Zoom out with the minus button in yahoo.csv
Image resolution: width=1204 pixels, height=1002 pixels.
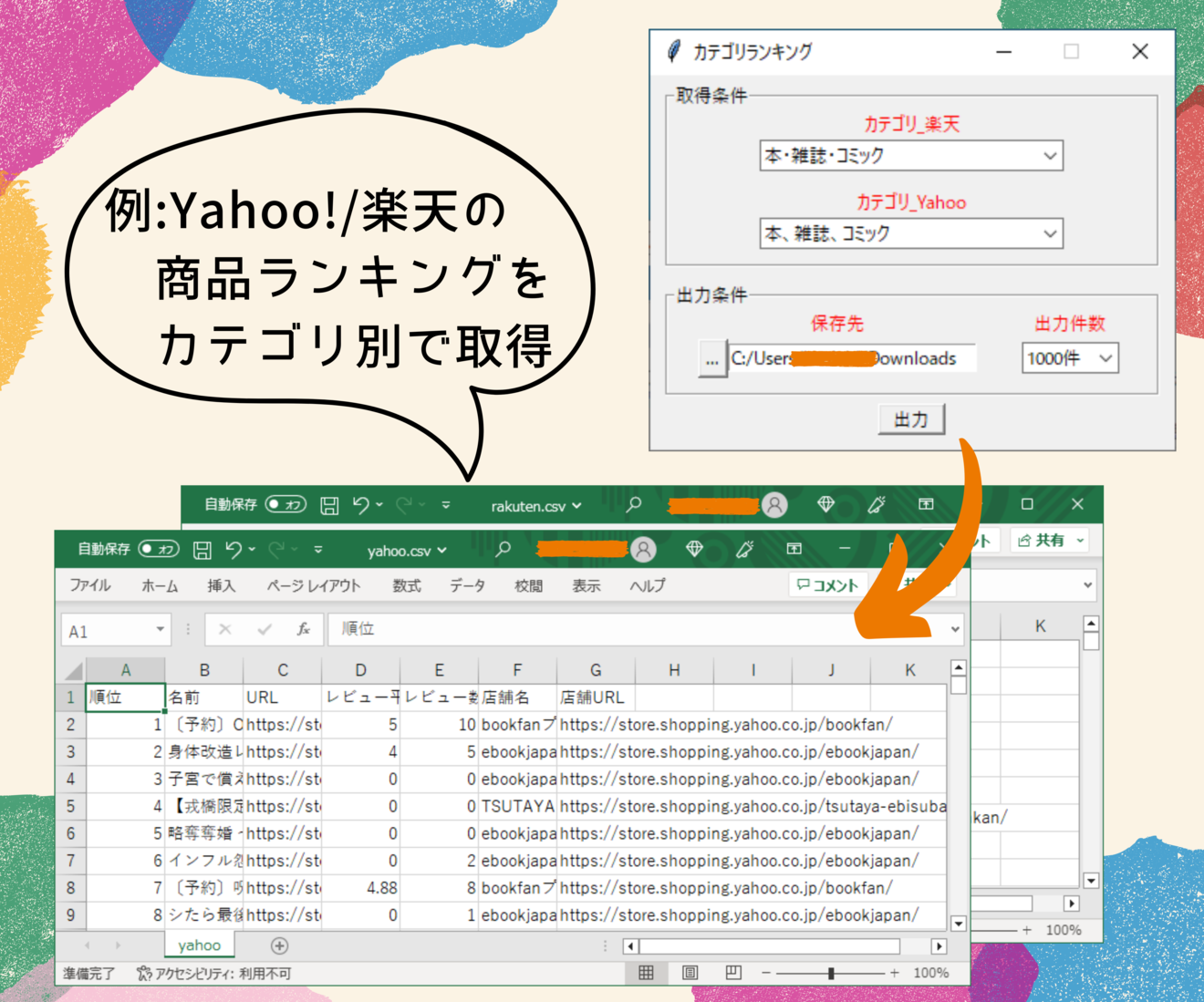click(x=766, y=973)
